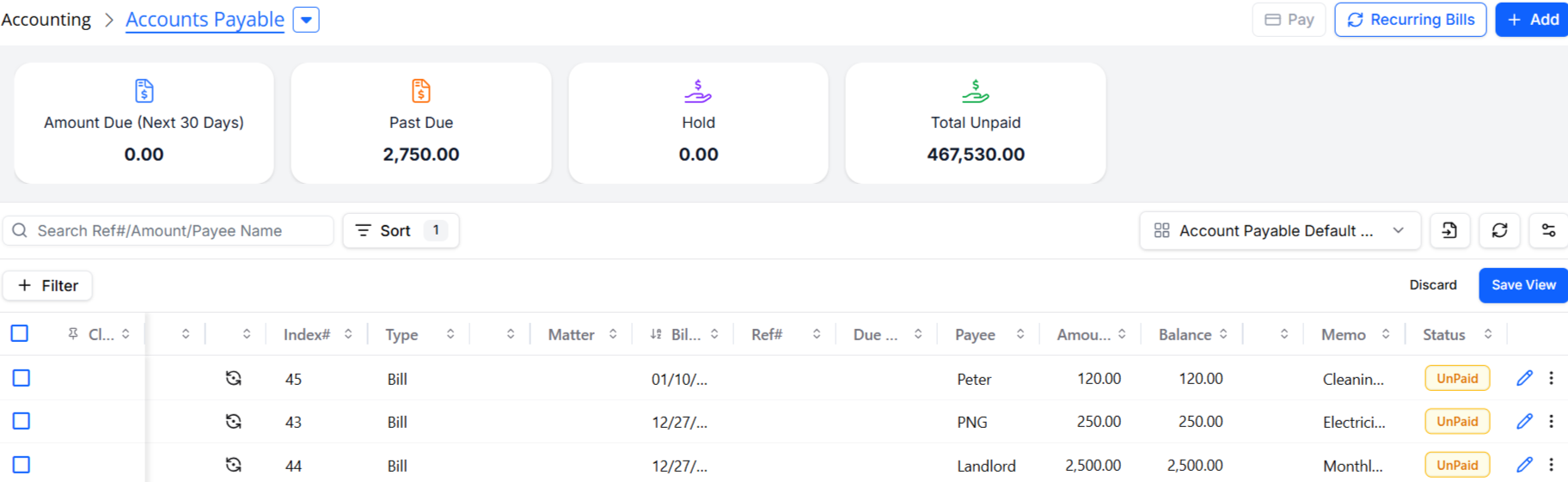The image size is (1568, 482).
Task: Click the refresh icon in the toolbar
Action: pos(1499,230)
